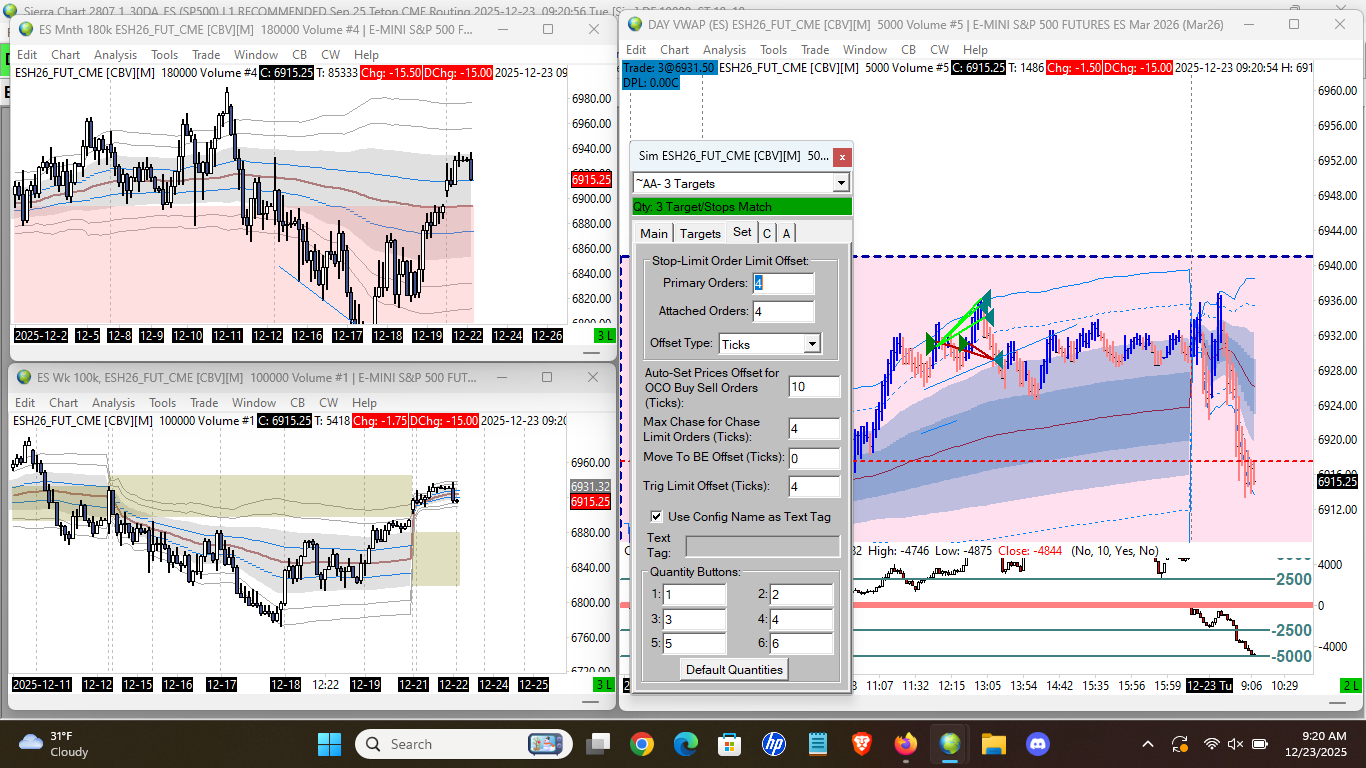Viewport: 1366px width, 768px height.
Task: Open CW menu in DAY VWAP window
Action: pyautogui.click(x=939, y=49)
